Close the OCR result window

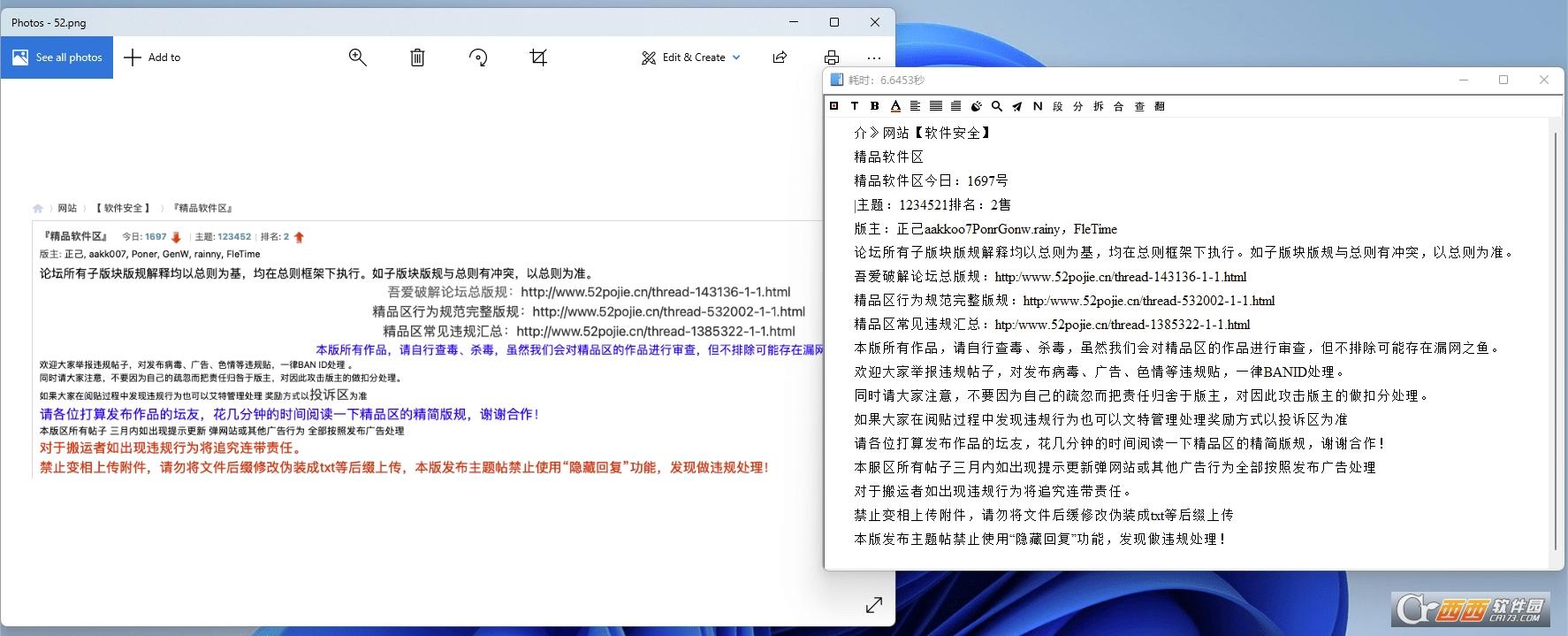(x=1544, y=80)
